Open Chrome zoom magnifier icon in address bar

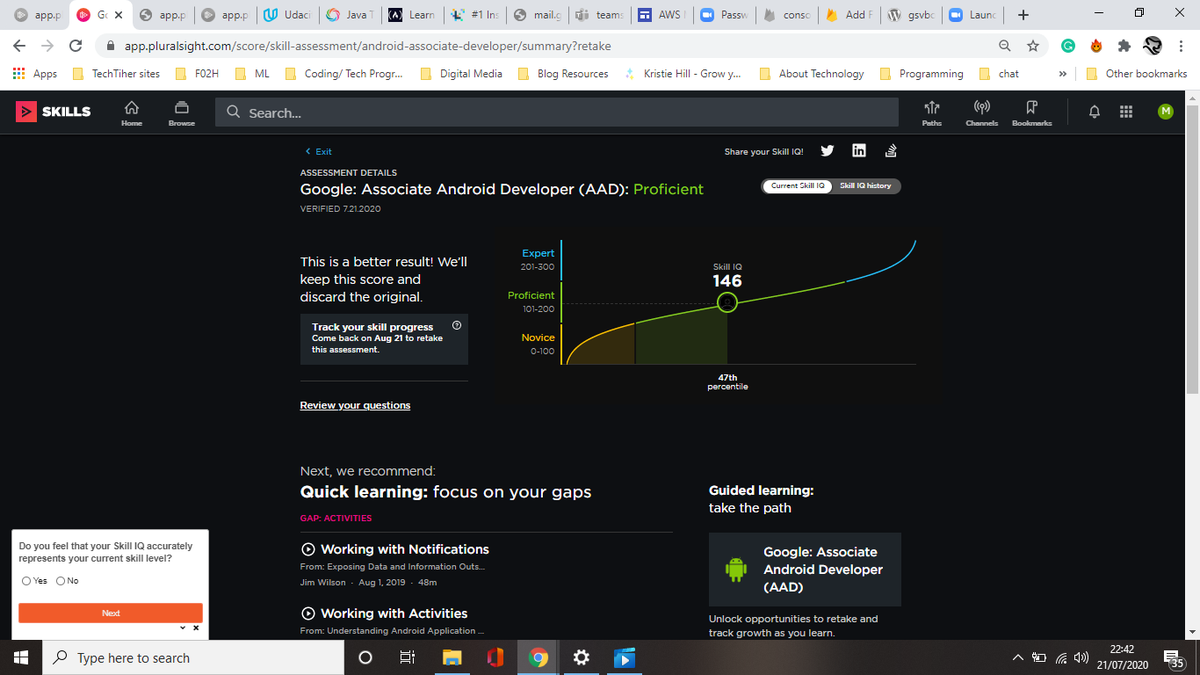pyautogui.click(x=1004, y=46)
